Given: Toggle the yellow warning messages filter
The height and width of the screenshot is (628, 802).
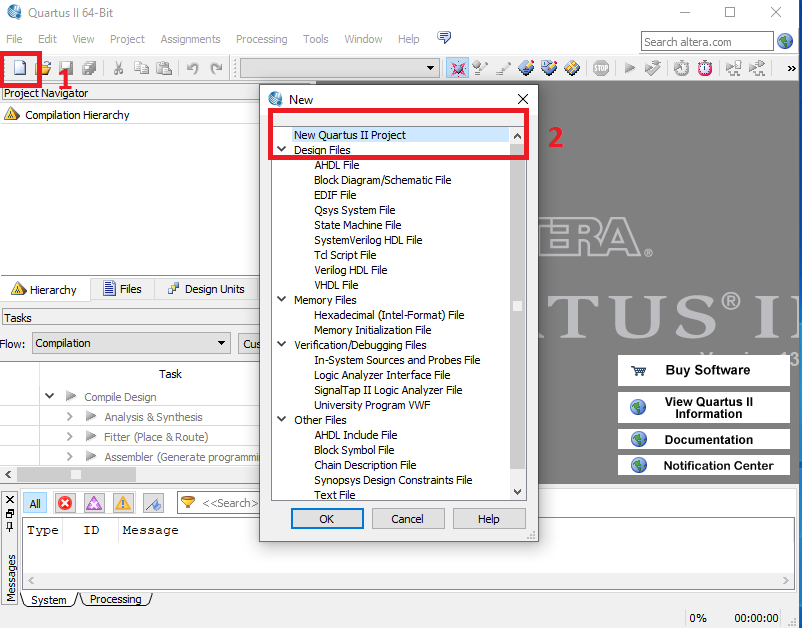Looking at the screenshot, I should [123, 503].
